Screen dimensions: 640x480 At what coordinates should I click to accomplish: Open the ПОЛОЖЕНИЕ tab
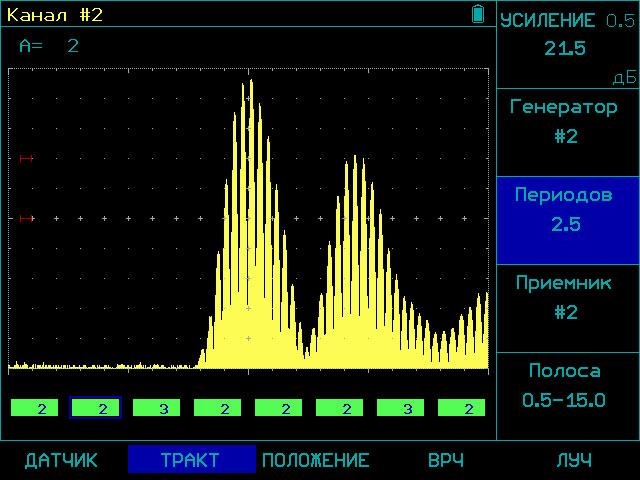(x=315, y=461)
